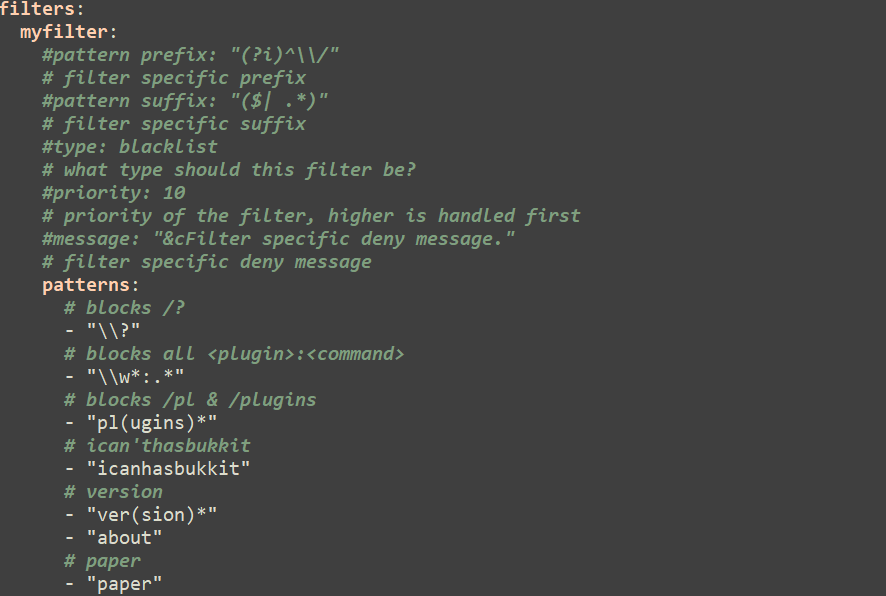Viewport: 886px width, 596px height.
Task: Click the "pl(ugins)*" pattern entry
Action: tap(151, 423)
